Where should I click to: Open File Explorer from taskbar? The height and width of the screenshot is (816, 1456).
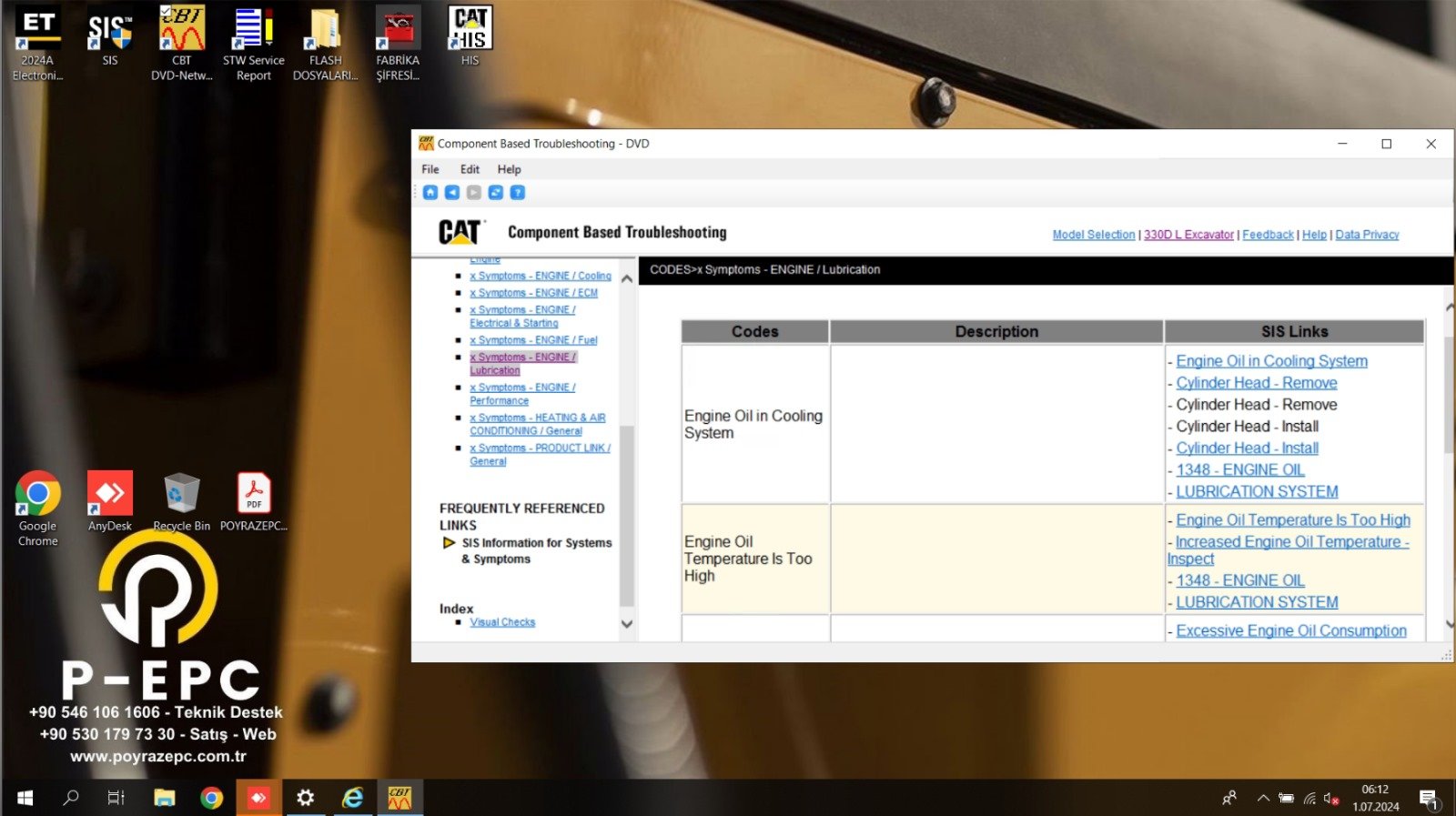(x=165, y=798)
